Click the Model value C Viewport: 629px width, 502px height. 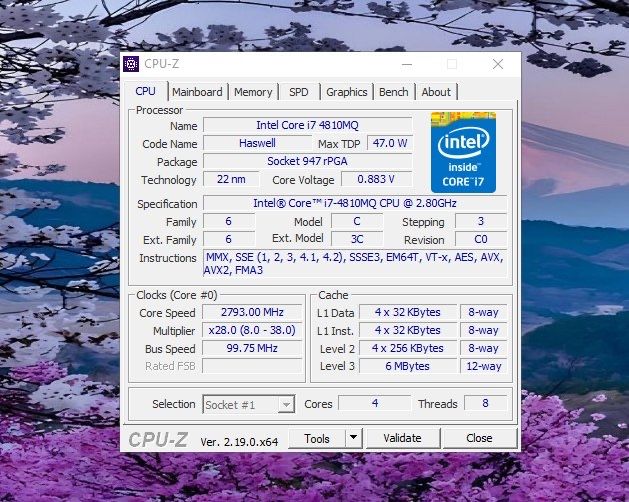357,222
